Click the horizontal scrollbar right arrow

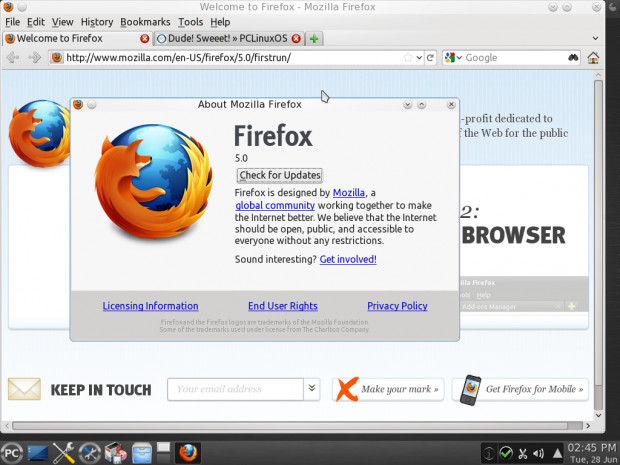pos(588,426)
